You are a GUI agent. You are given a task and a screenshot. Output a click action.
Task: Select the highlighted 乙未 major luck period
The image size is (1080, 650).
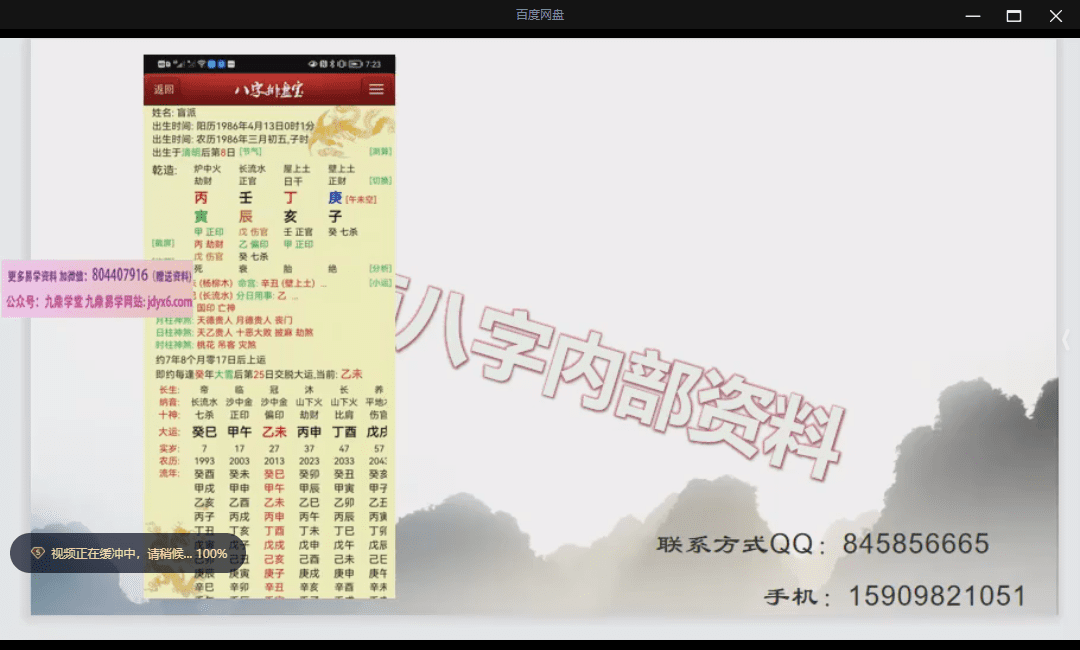tap(274, 432)
